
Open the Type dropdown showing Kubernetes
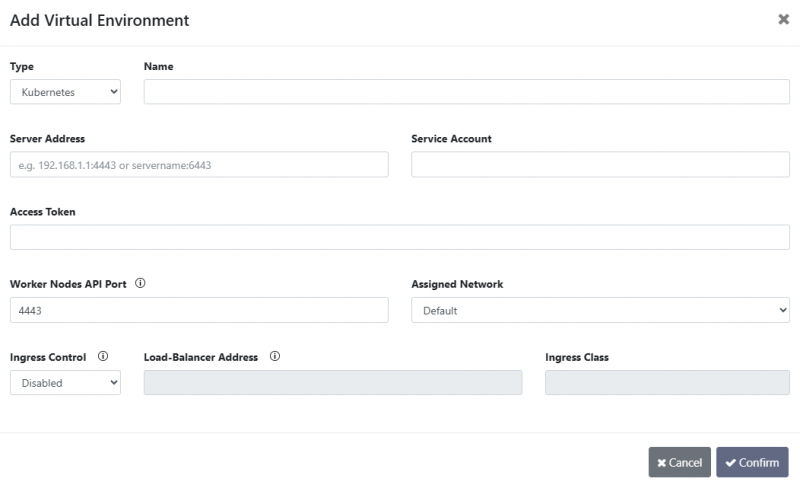(x=65, y=92)
